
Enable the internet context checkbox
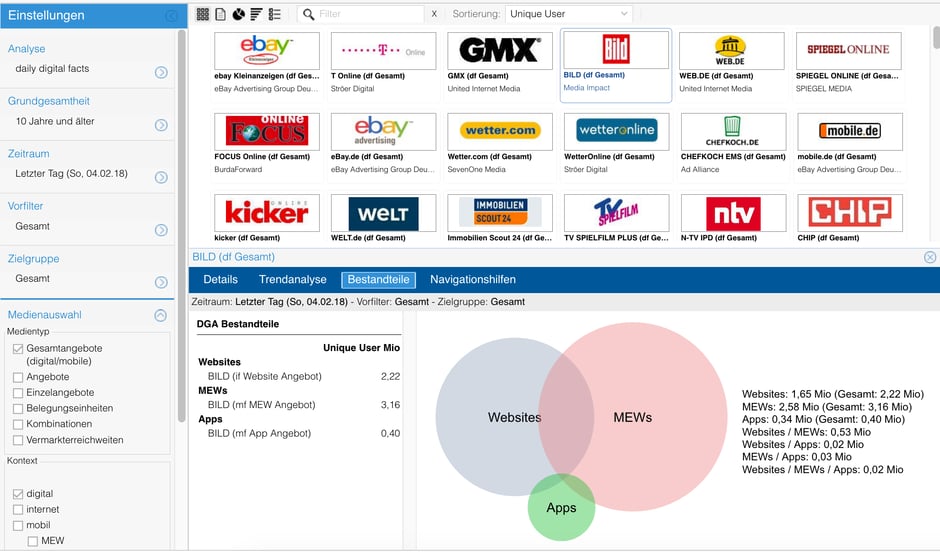tap(18, 510)
